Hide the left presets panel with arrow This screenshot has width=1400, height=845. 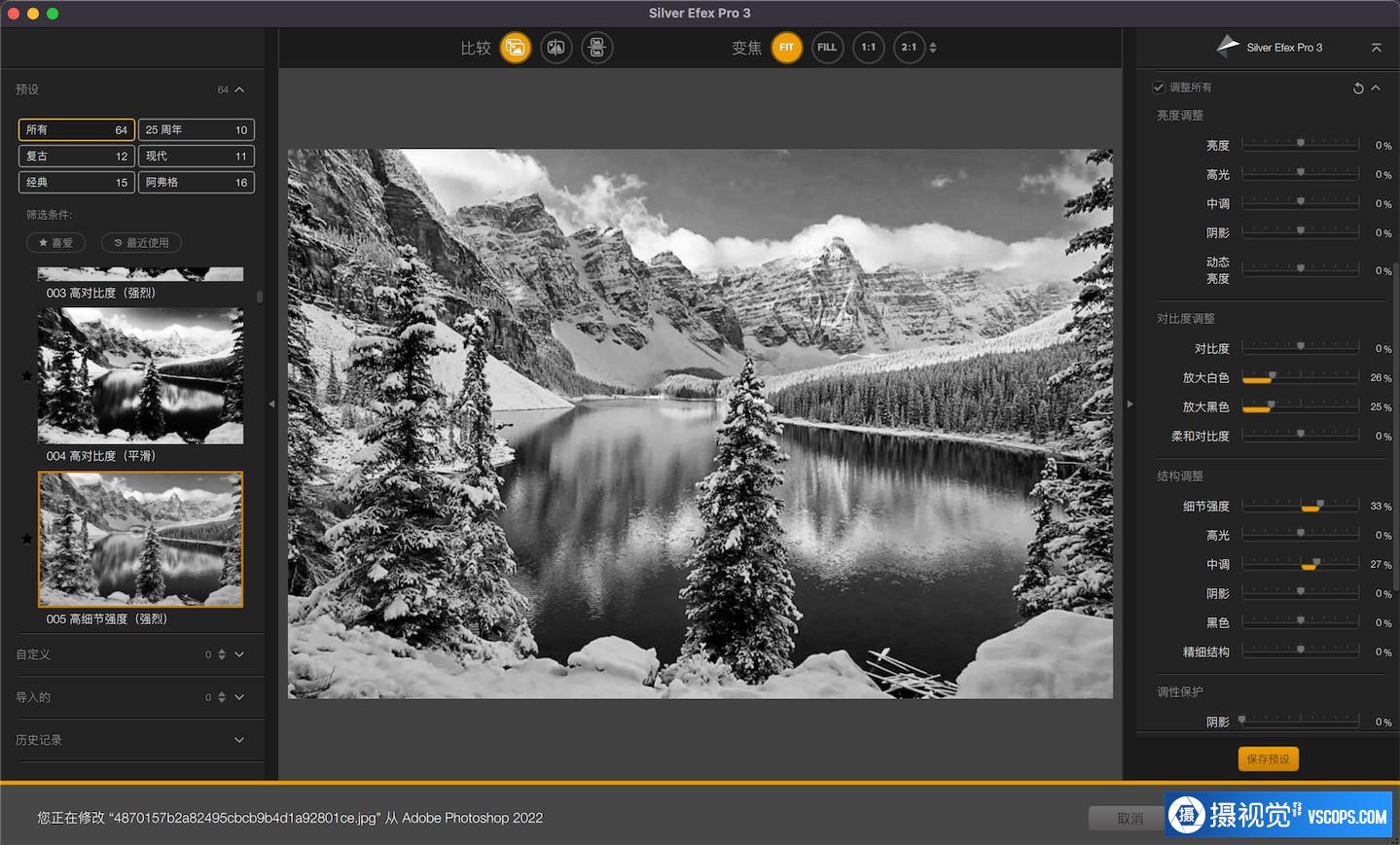click(271, 404)
